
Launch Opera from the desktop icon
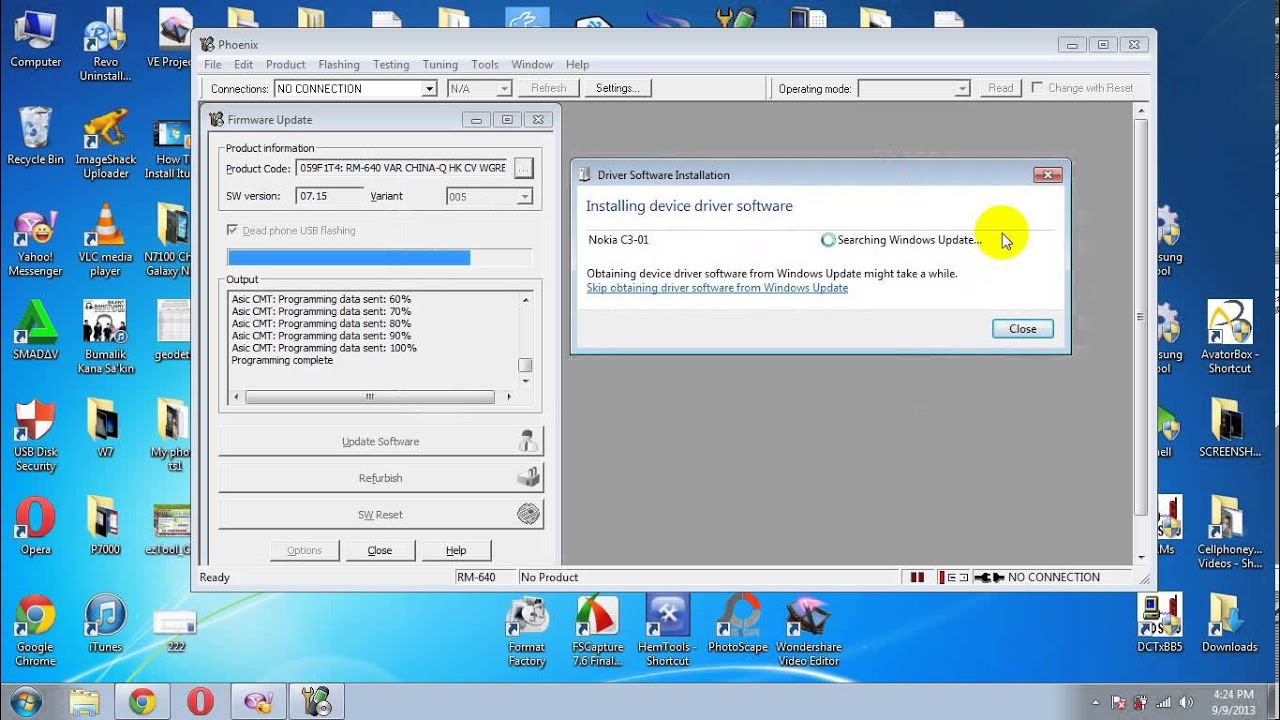35,526
